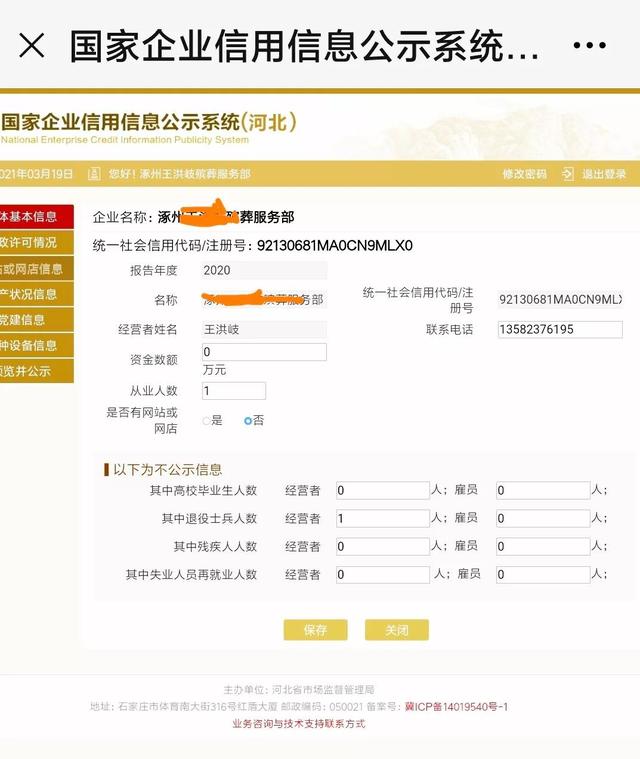Open the 设备信息 sidebar tab
This screenshot has height=759, width=640.
click(36, 346)
